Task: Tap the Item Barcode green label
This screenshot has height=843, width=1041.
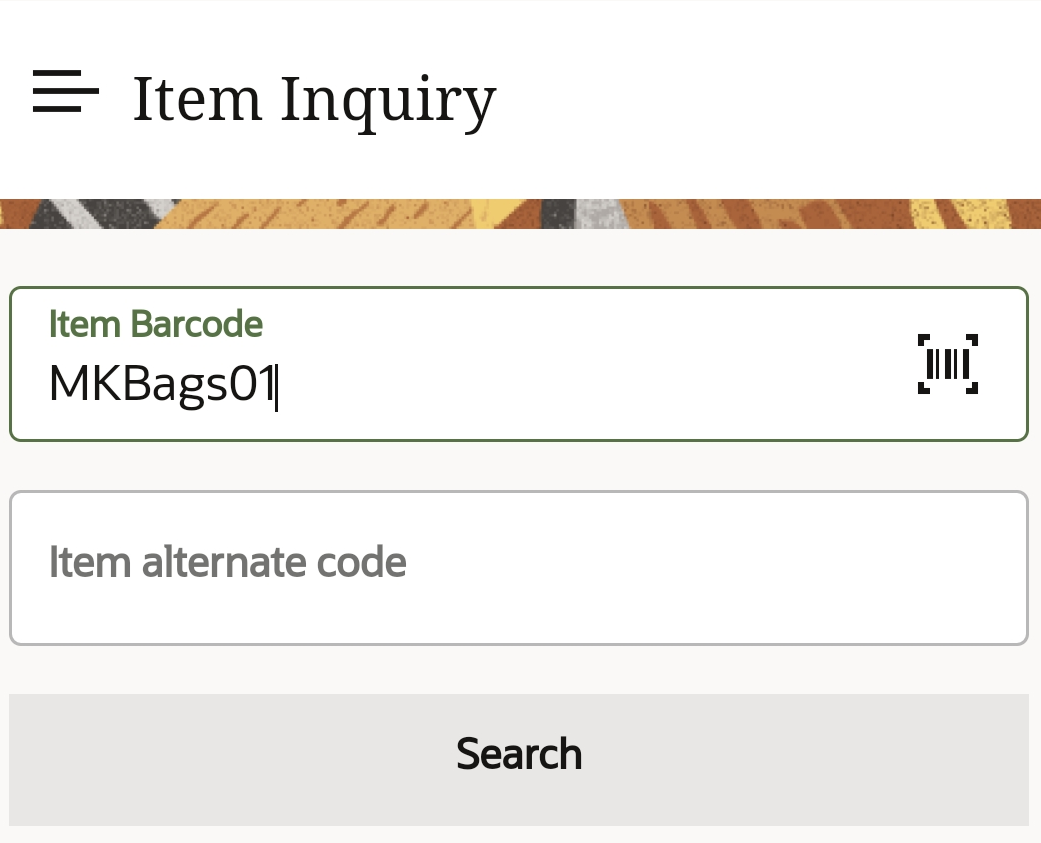Action: click(x=155, y=324)
